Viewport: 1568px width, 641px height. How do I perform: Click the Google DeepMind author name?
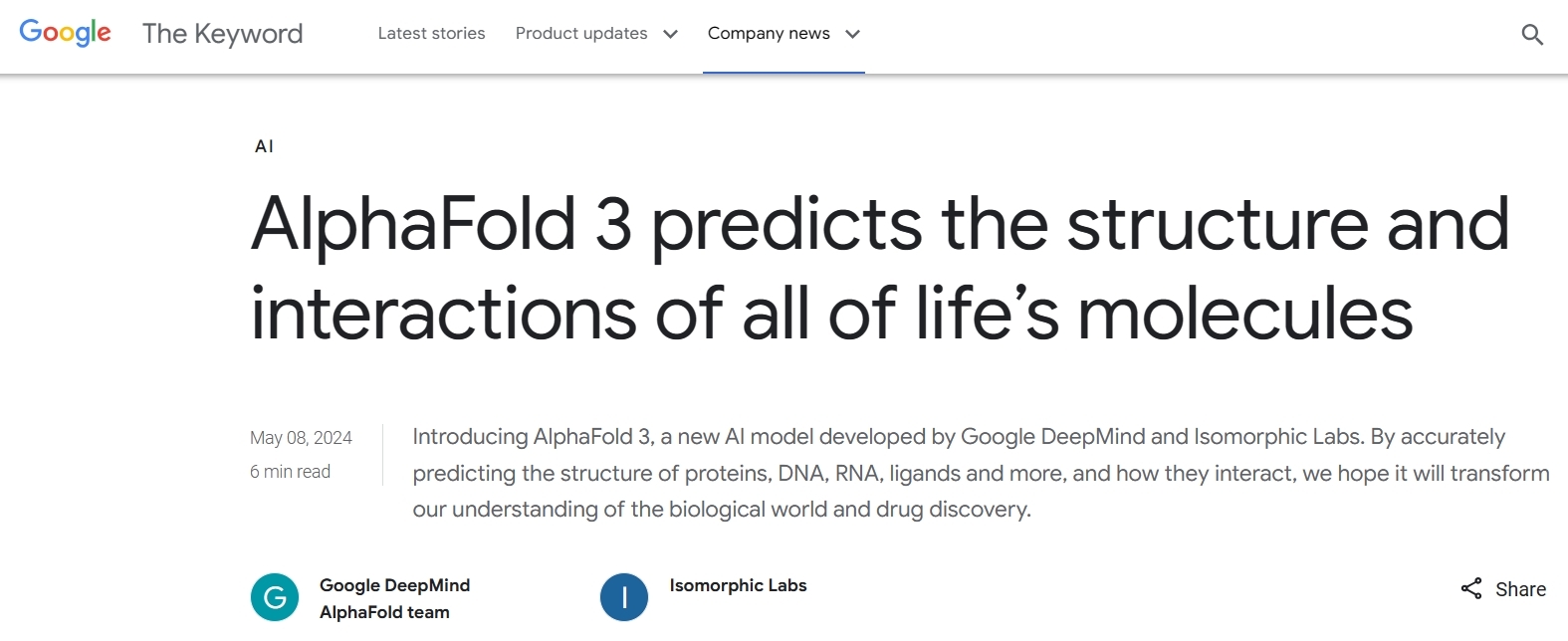click(394, 585)
